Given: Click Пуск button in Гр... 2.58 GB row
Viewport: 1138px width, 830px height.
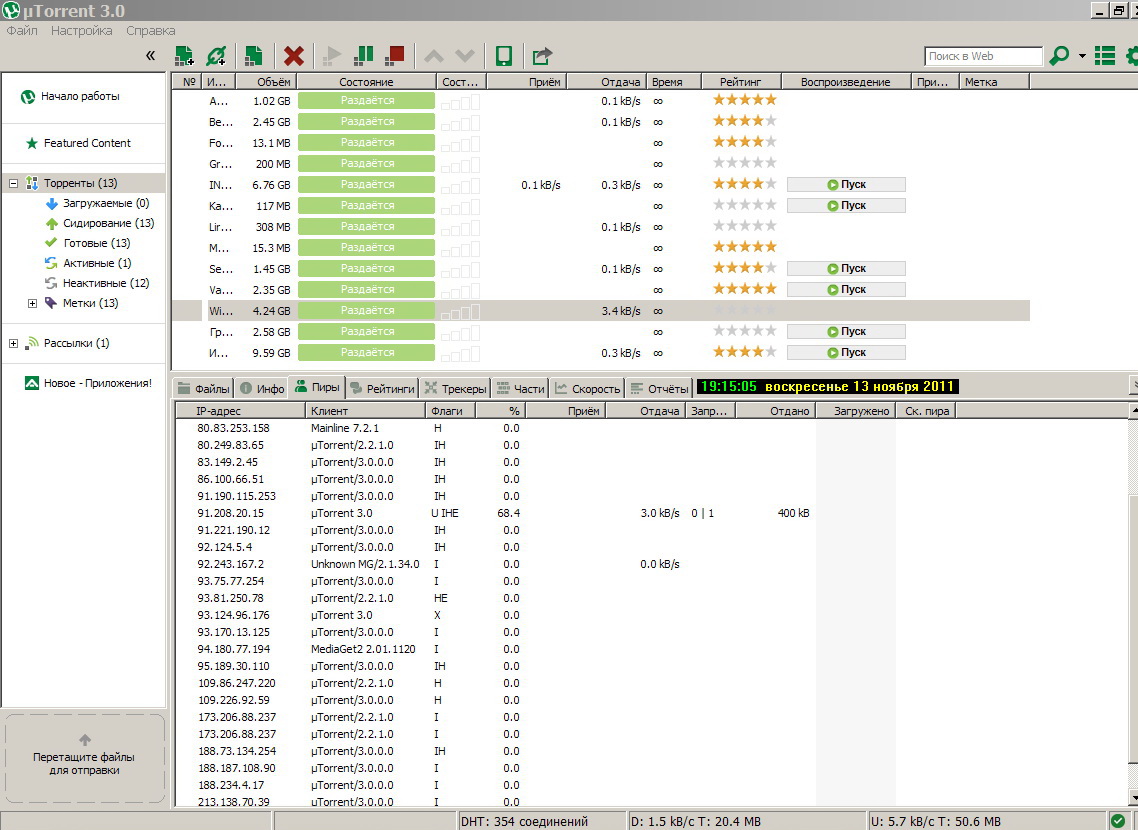Looking at the screenshot, I should click(846, 332).
